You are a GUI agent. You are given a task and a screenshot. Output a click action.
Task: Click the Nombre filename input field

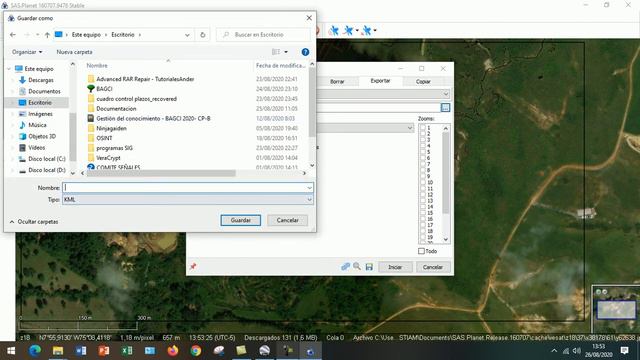pyautogui.click(x=185, y=188)
